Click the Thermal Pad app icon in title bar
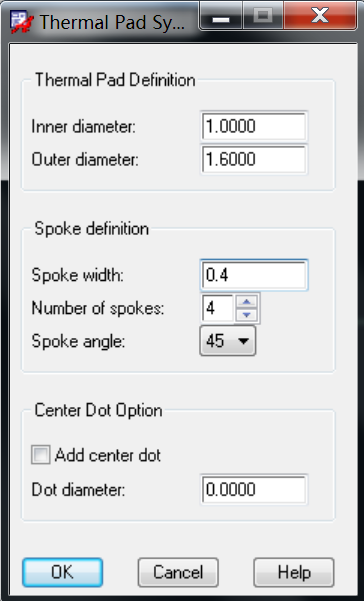Screen dimensions: 364x601 pyautogui.click(x=22, y=21)
